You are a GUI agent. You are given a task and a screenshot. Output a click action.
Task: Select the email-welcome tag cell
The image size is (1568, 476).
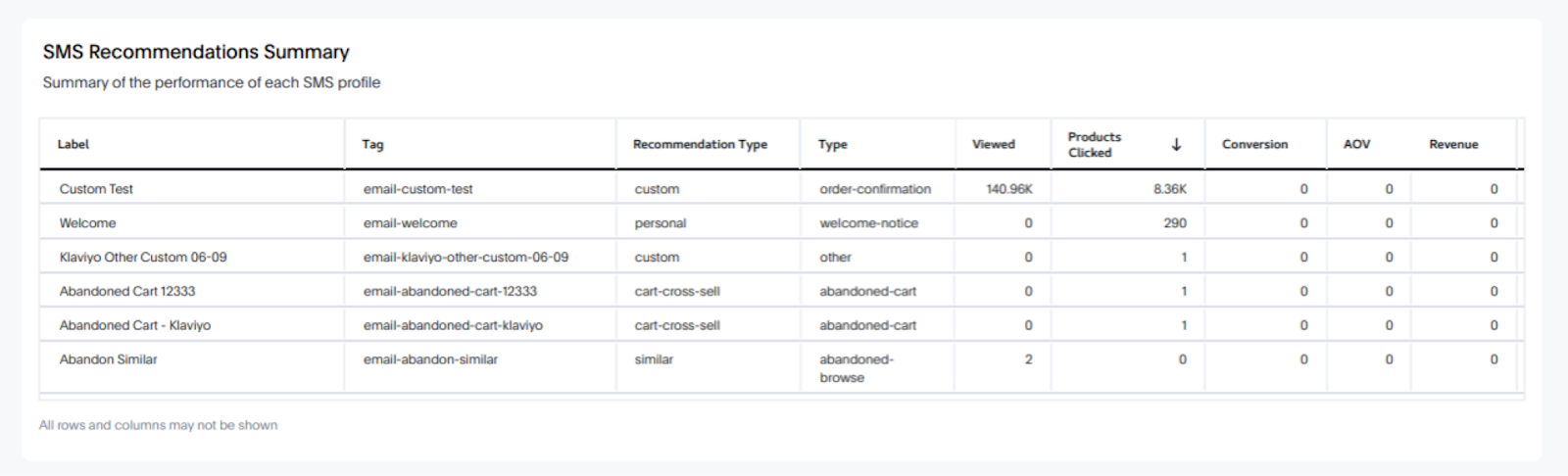(x=410, y=223)
